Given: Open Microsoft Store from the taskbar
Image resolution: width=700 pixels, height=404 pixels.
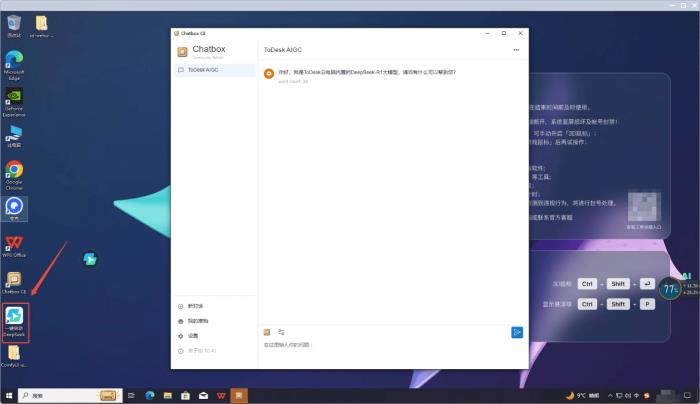Looking at the screenshot, I should tap(185, 396).
